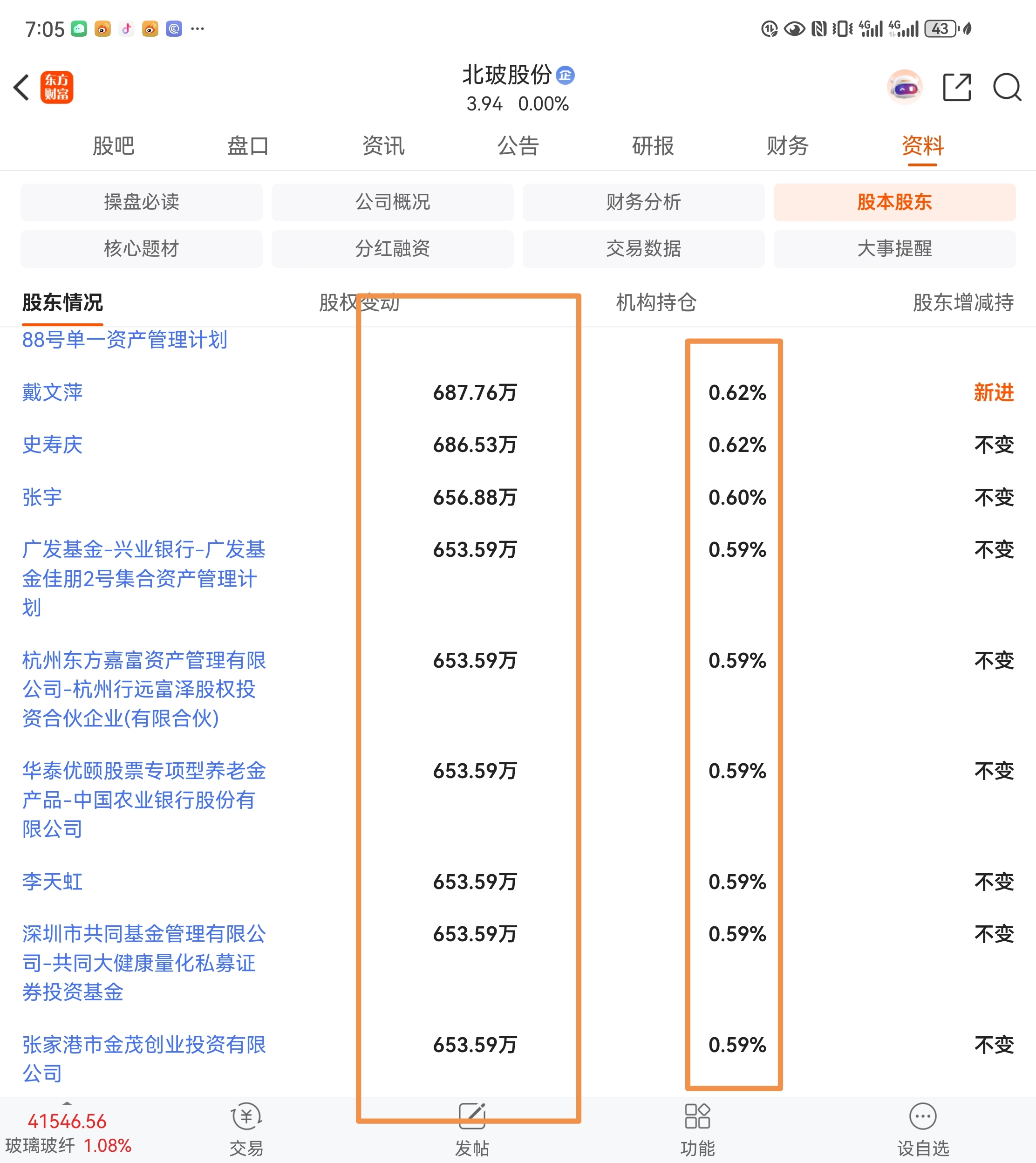Switch to the 公告 tab

click(x=518, y=146)
